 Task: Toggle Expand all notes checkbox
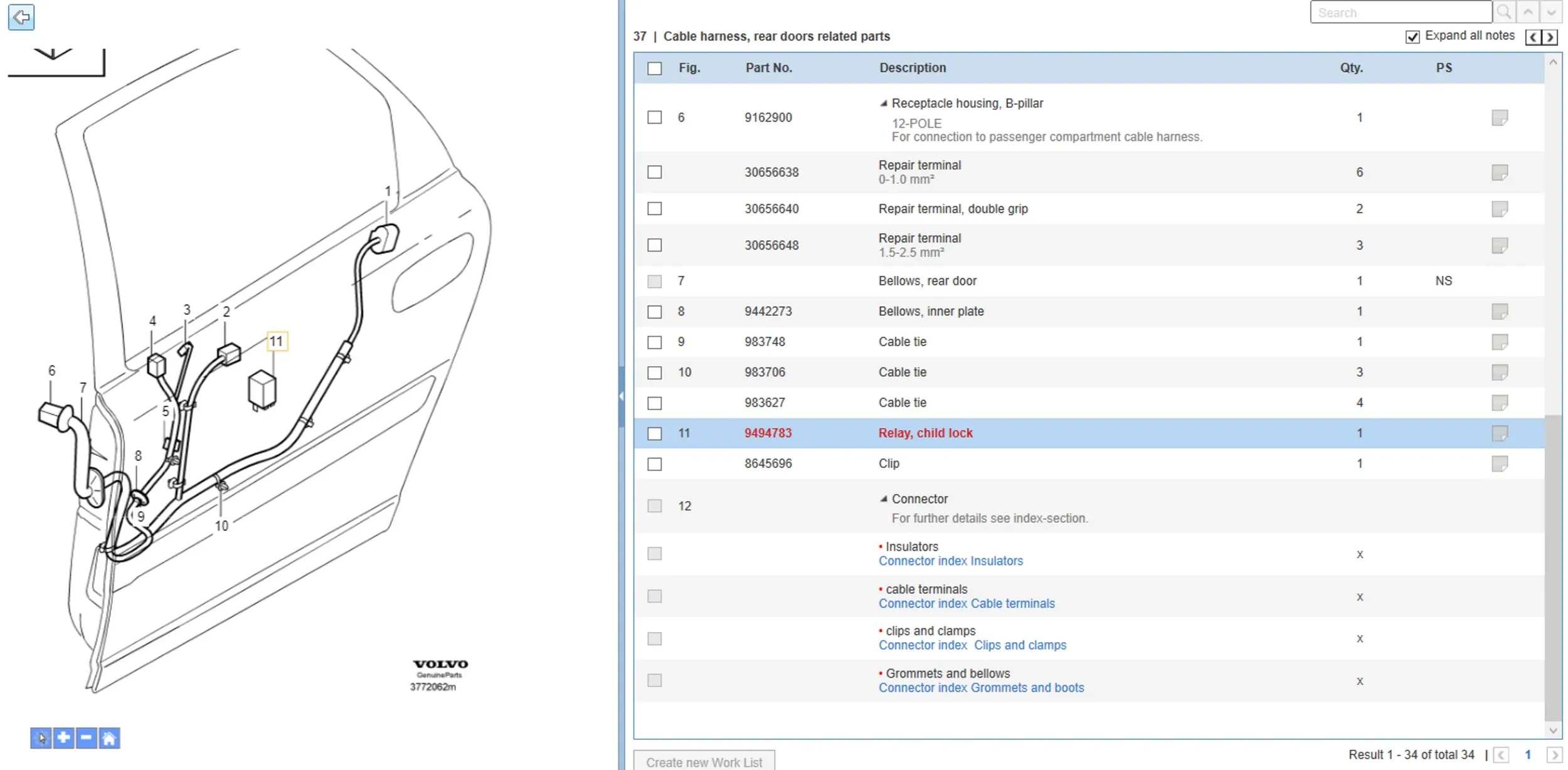[x=1412, y=37]
